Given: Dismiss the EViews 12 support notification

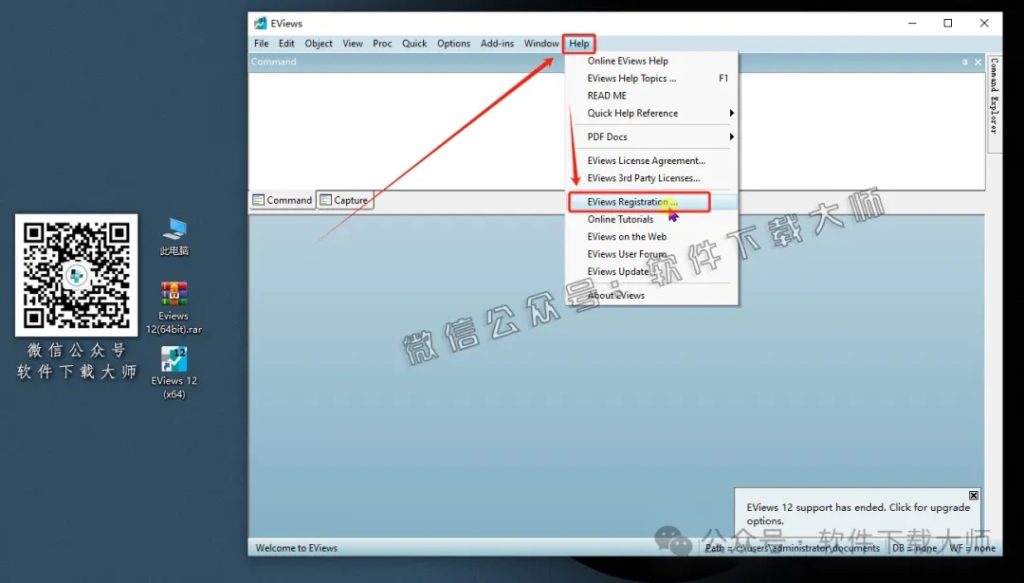Looking at the screenshot, I should tap(973, 495).
